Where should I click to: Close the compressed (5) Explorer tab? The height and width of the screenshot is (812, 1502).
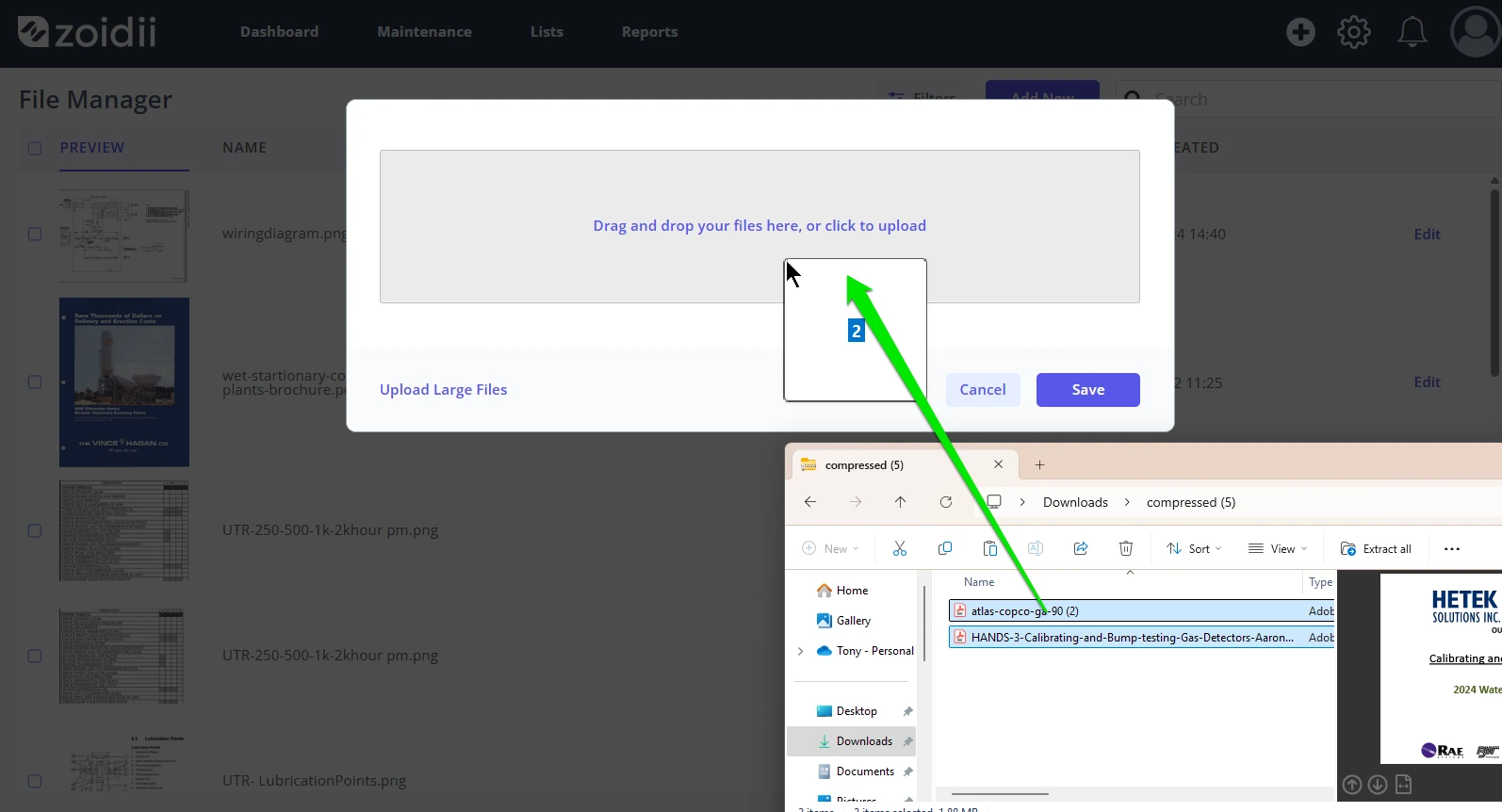(x=999, y=464)
